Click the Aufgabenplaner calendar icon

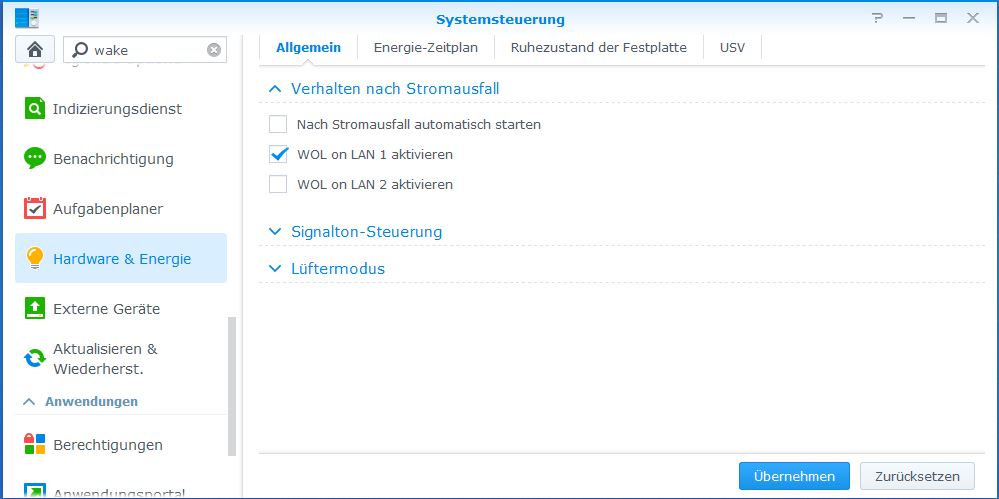click(x=35, y=209)
